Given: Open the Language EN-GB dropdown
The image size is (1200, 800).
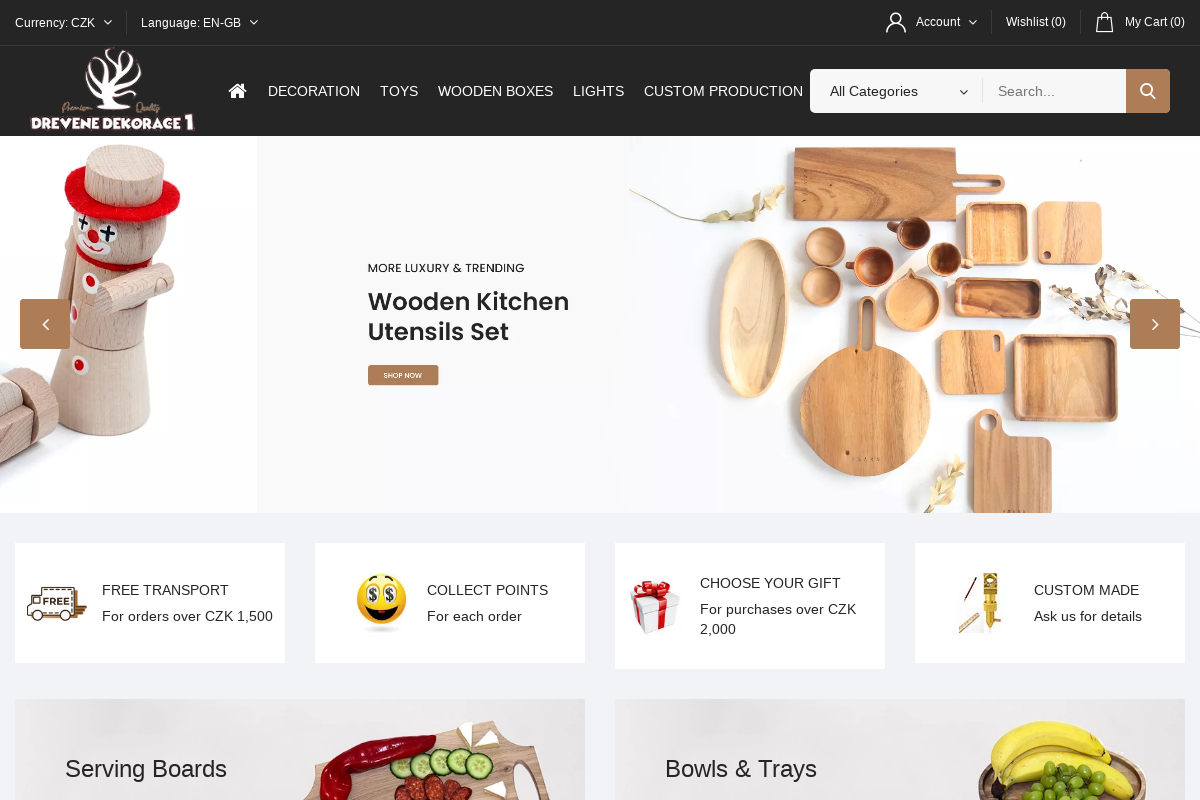Looking at the screenshot, I should [200, 22].
